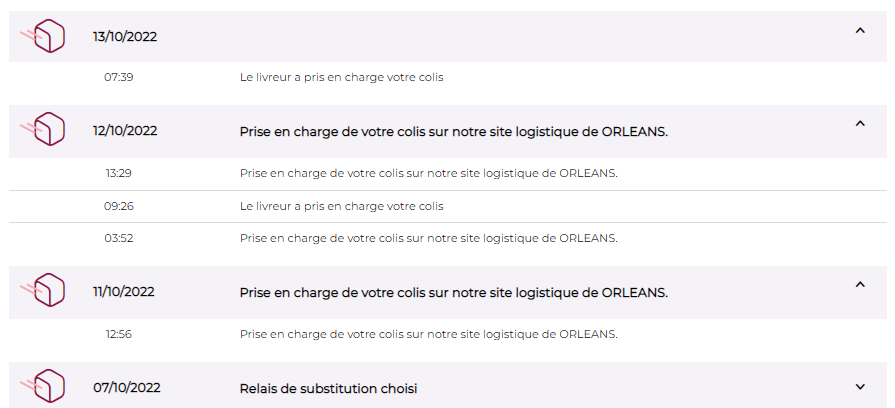Click the parcel icon beside 07/10/2022
The image size is (895, 408).
(46, 387)
